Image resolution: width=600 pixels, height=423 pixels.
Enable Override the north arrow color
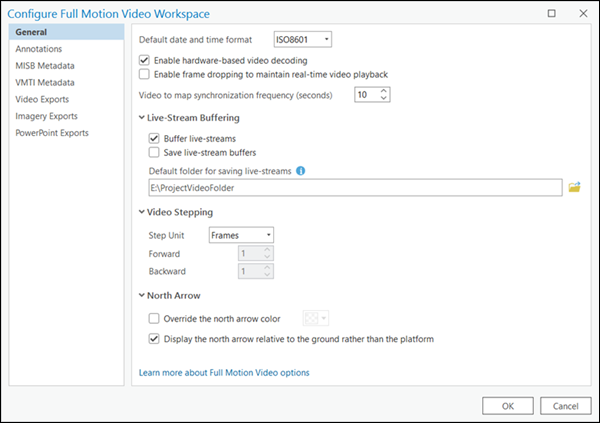coord(154,318)
